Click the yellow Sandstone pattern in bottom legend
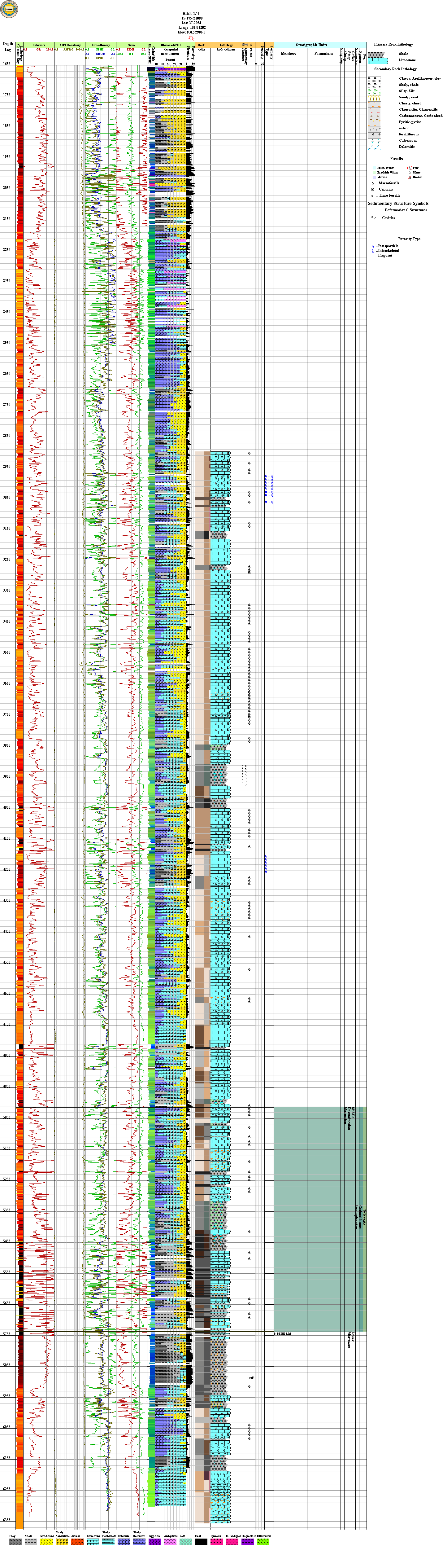 point(46,1542)
